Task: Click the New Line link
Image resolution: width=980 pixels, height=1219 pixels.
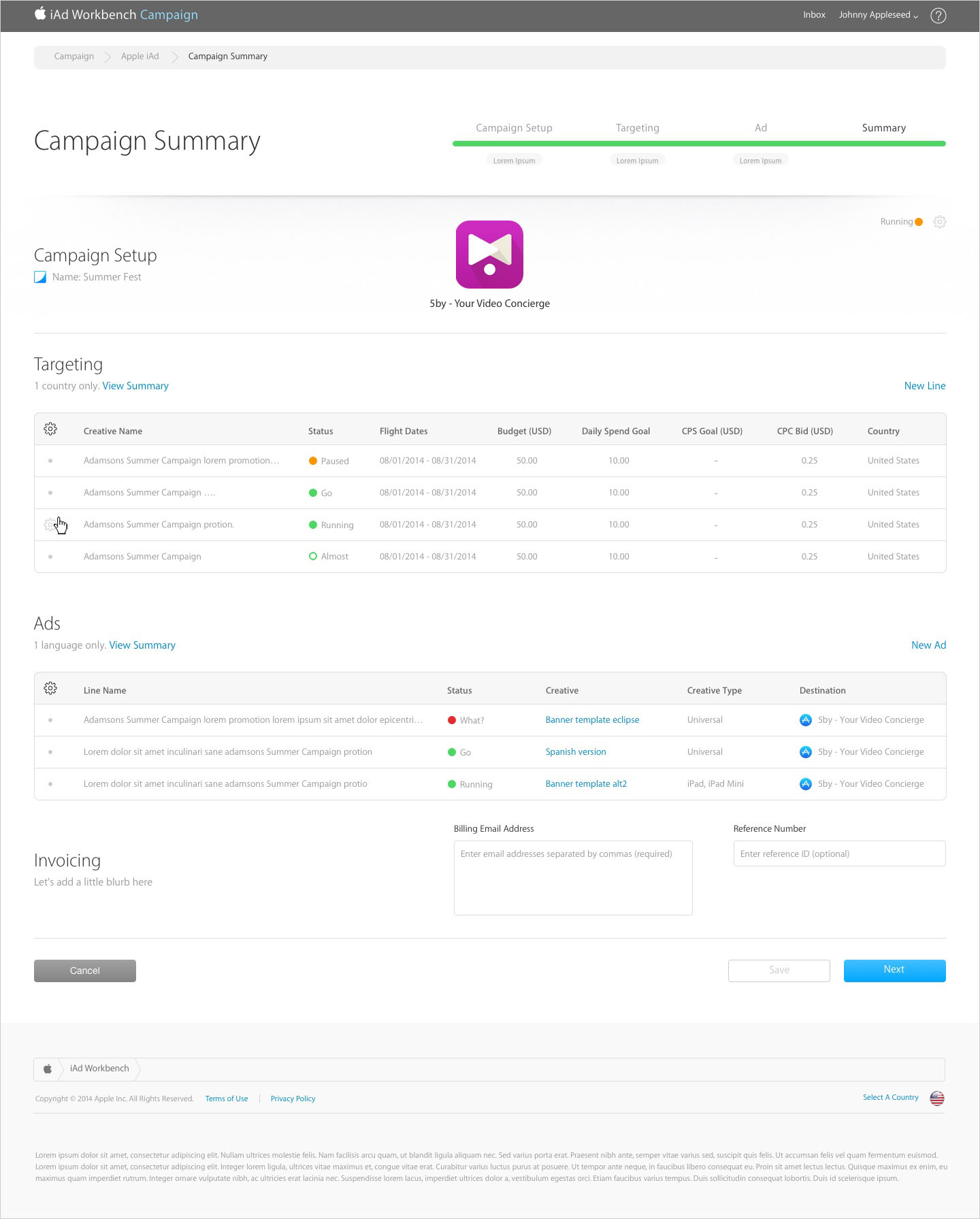Action: (x=924, y=386)
